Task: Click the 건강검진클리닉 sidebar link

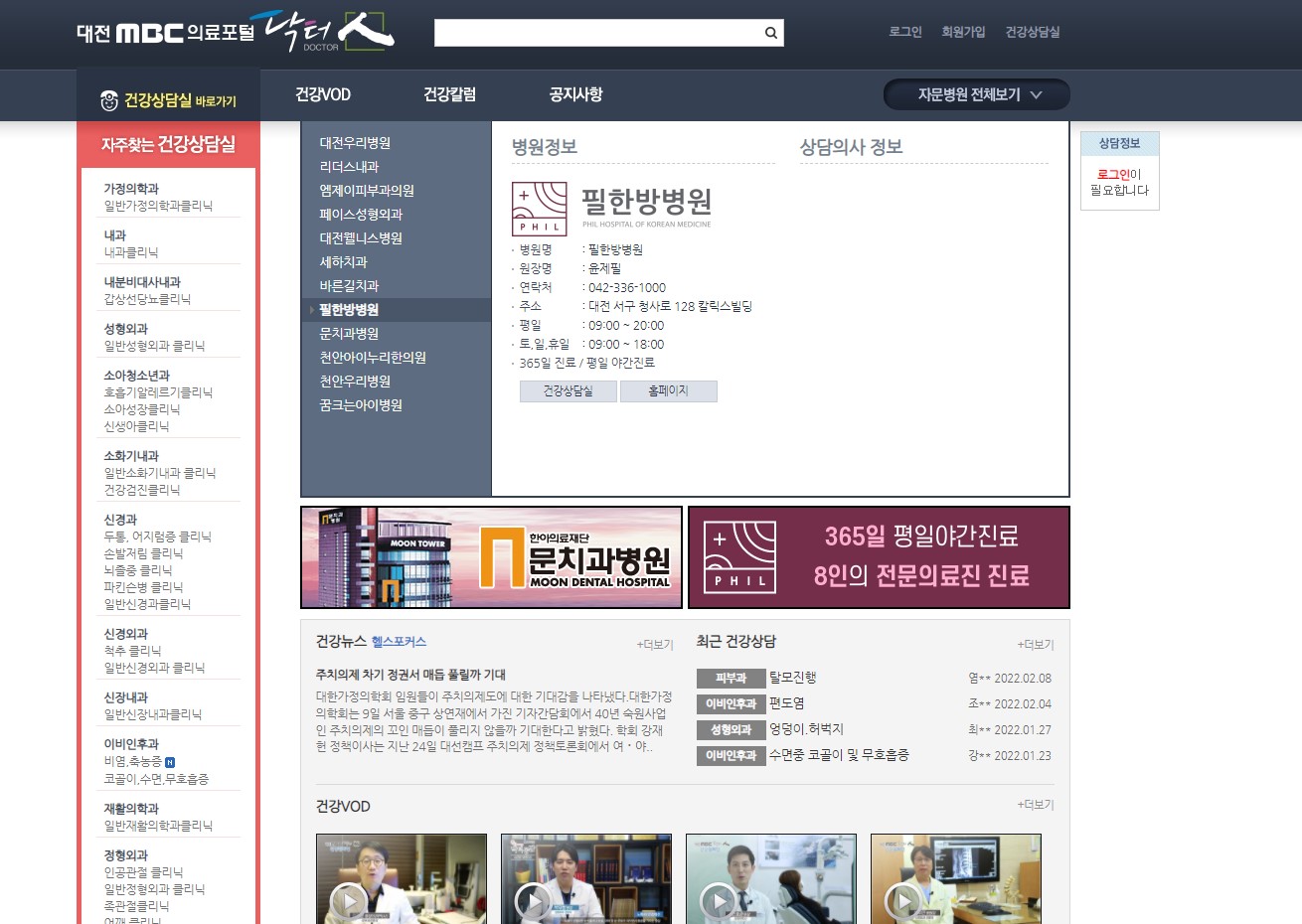Action: pos(142,490)
